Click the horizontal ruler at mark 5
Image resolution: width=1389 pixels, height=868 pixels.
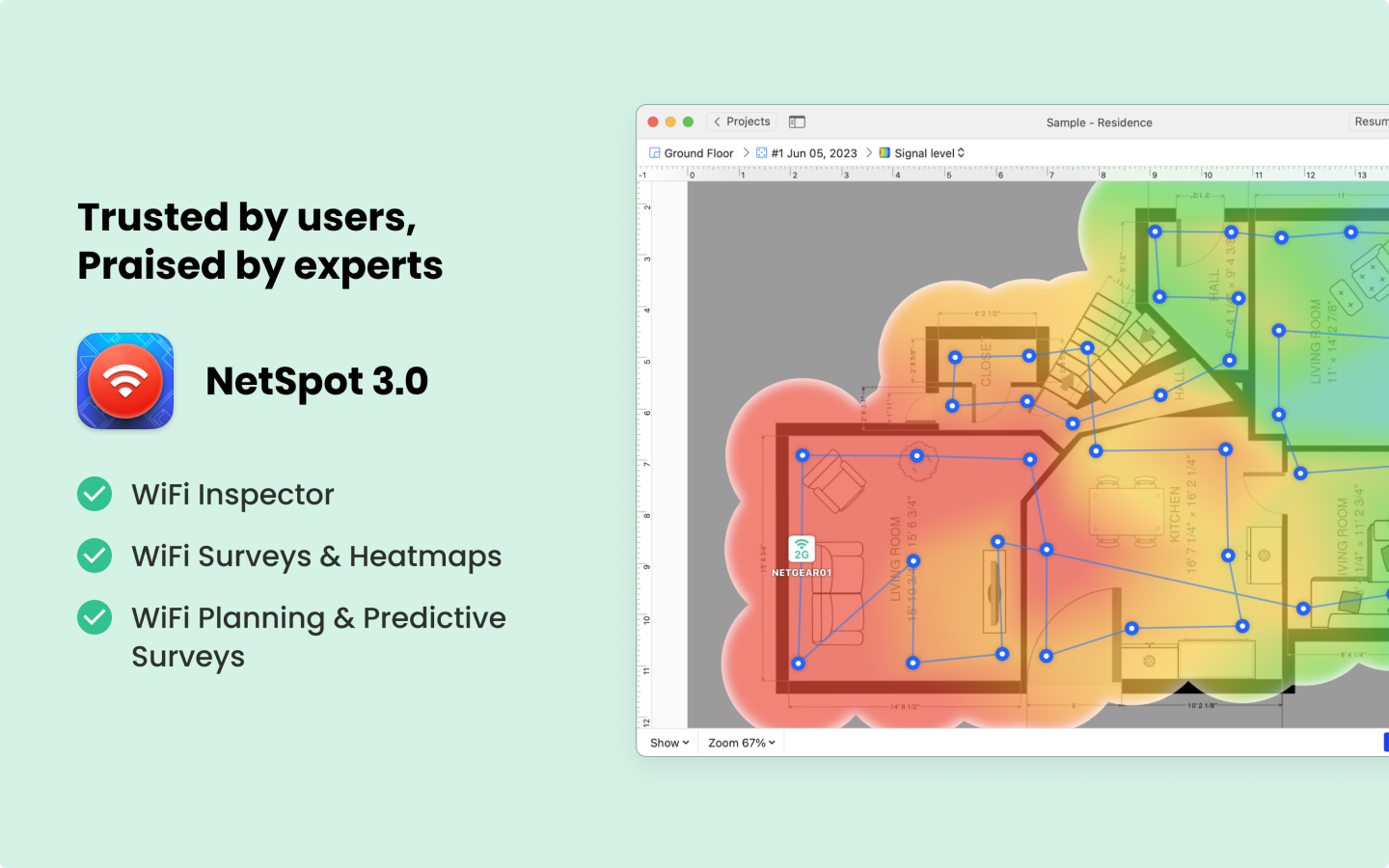pyautogui.click(x=947, y=175)
